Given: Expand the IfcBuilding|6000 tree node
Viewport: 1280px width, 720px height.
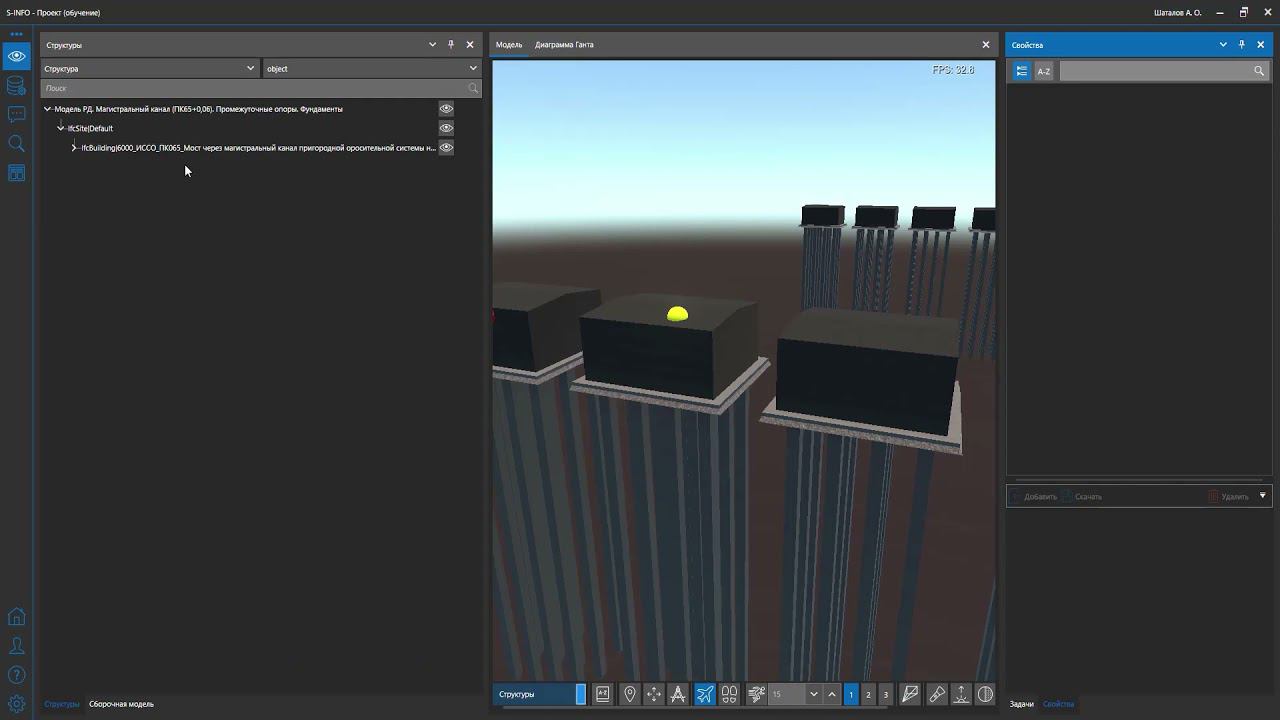Looking at the screenshot, I should [x=74, y=148].
